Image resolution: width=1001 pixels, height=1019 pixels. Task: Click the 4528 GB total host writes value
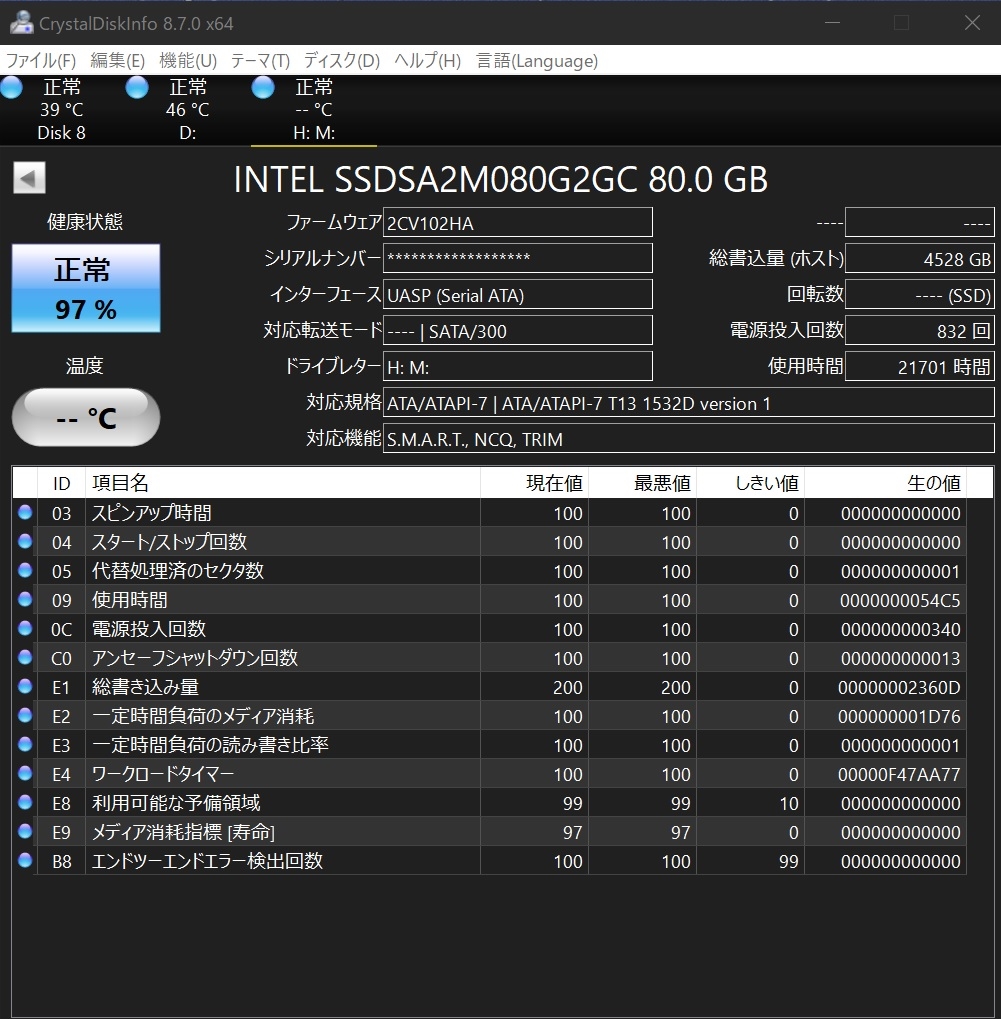[920, 258]
